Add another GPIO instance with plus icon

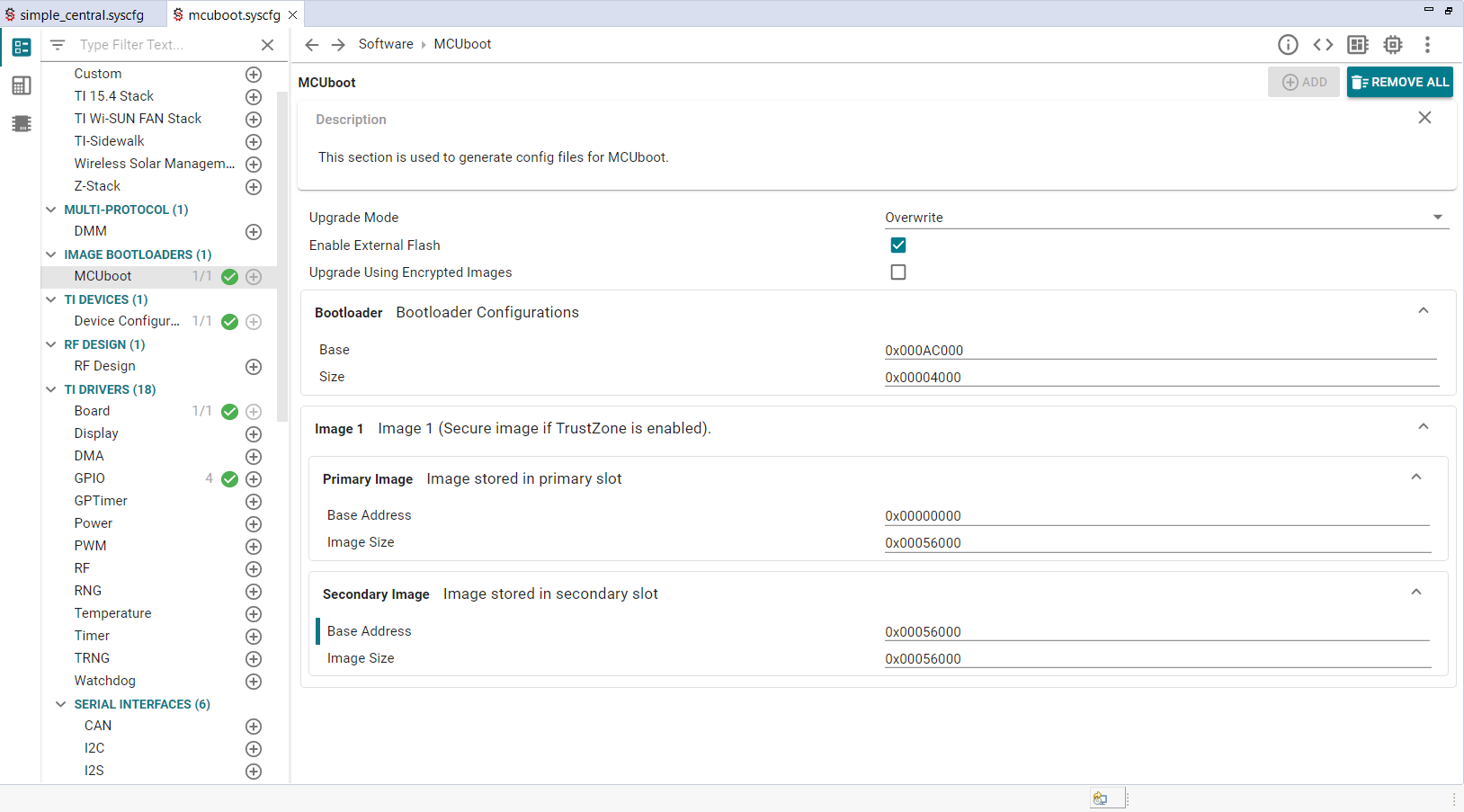(254, 479)
